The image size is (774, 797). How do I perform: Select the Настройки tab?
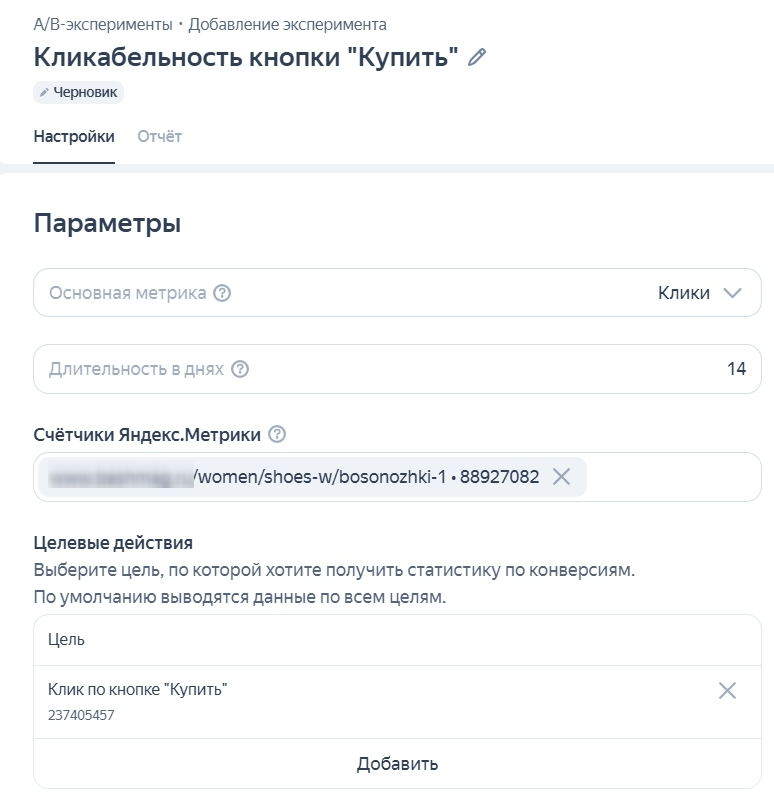coord(74,137)
